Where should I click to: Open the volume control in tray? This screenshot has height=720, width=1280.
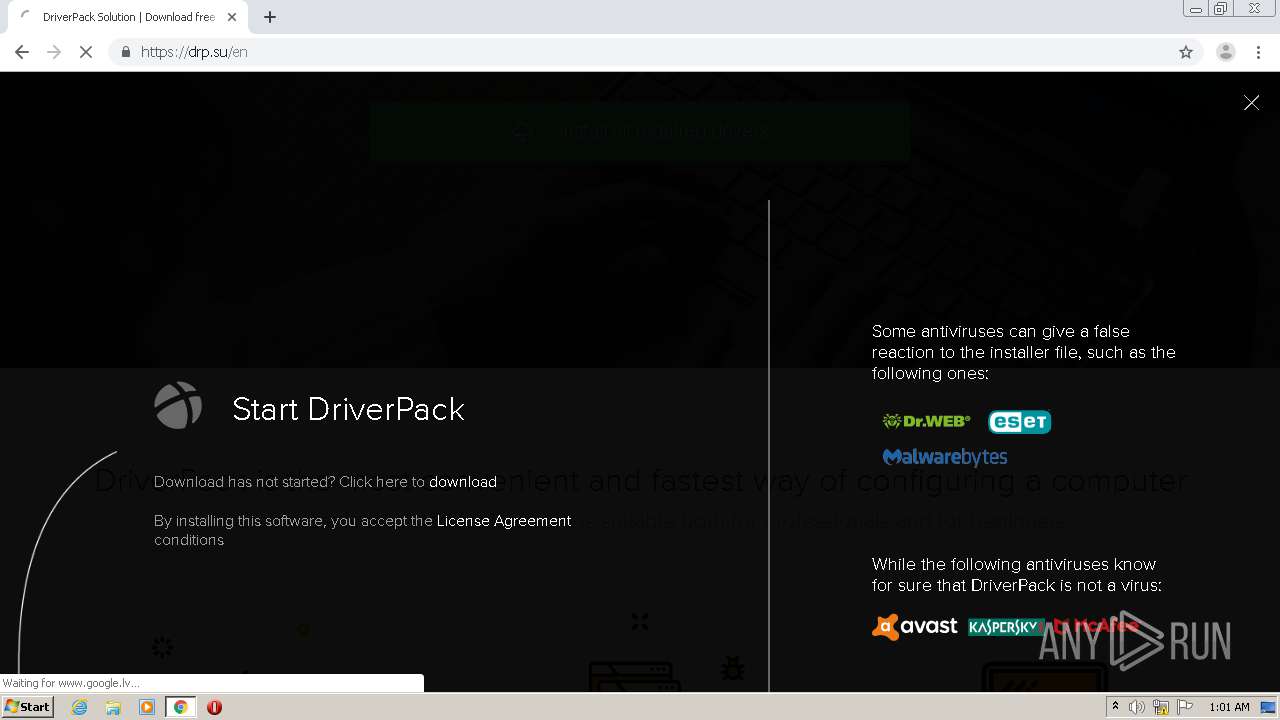click(x=1138, y=707)
